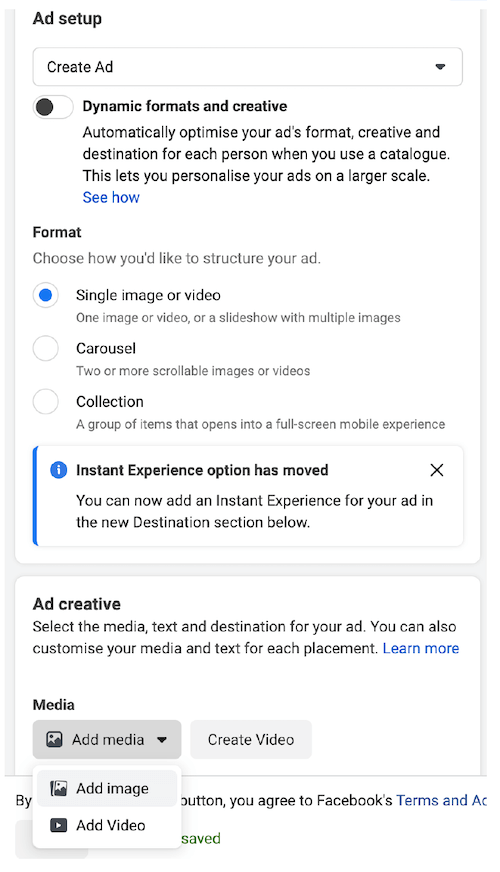Click the Add media caret arrow
The height and width of the screenshot is (872, 500).
[162, 740]
